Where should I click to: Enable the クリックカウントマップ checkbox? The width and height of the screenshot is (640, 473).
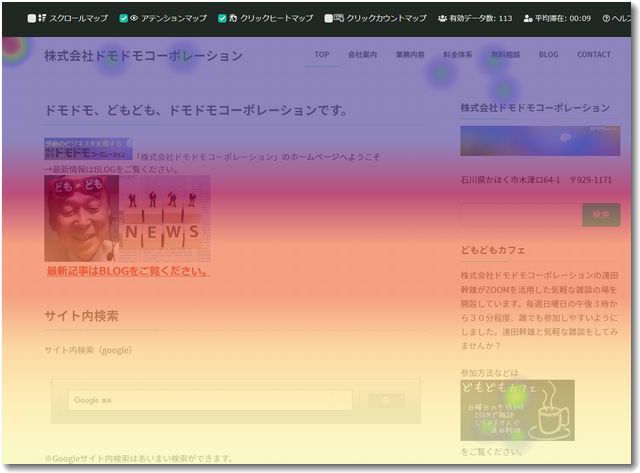tap(328, 18)
